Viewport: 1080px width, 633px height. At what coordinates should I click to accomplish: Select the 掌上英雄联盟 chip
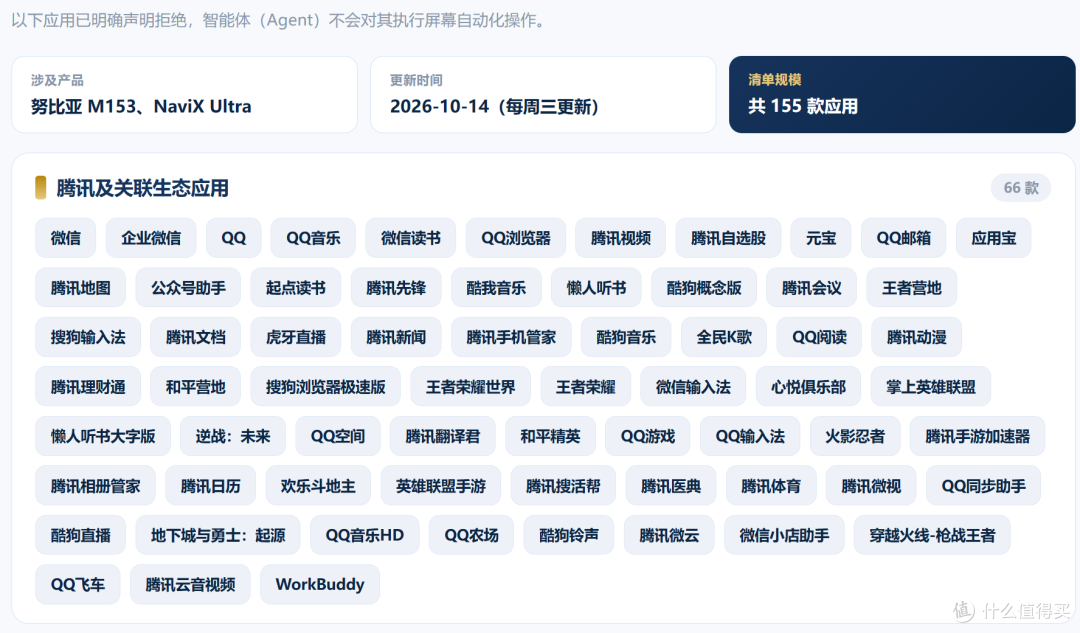931,387
